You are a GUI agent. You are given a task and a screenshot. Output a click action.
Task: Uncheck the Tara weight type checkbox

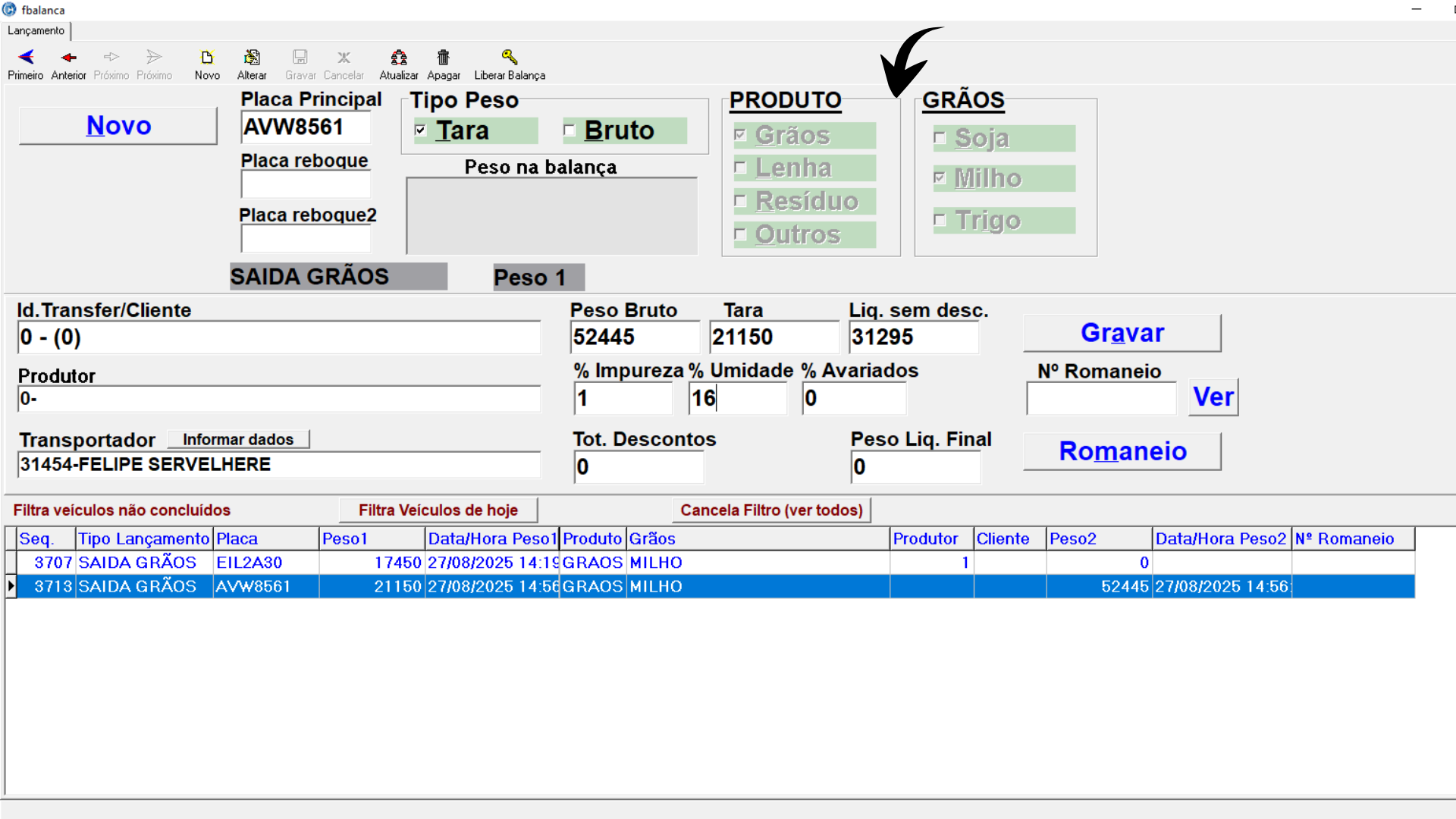click(421, 130)
